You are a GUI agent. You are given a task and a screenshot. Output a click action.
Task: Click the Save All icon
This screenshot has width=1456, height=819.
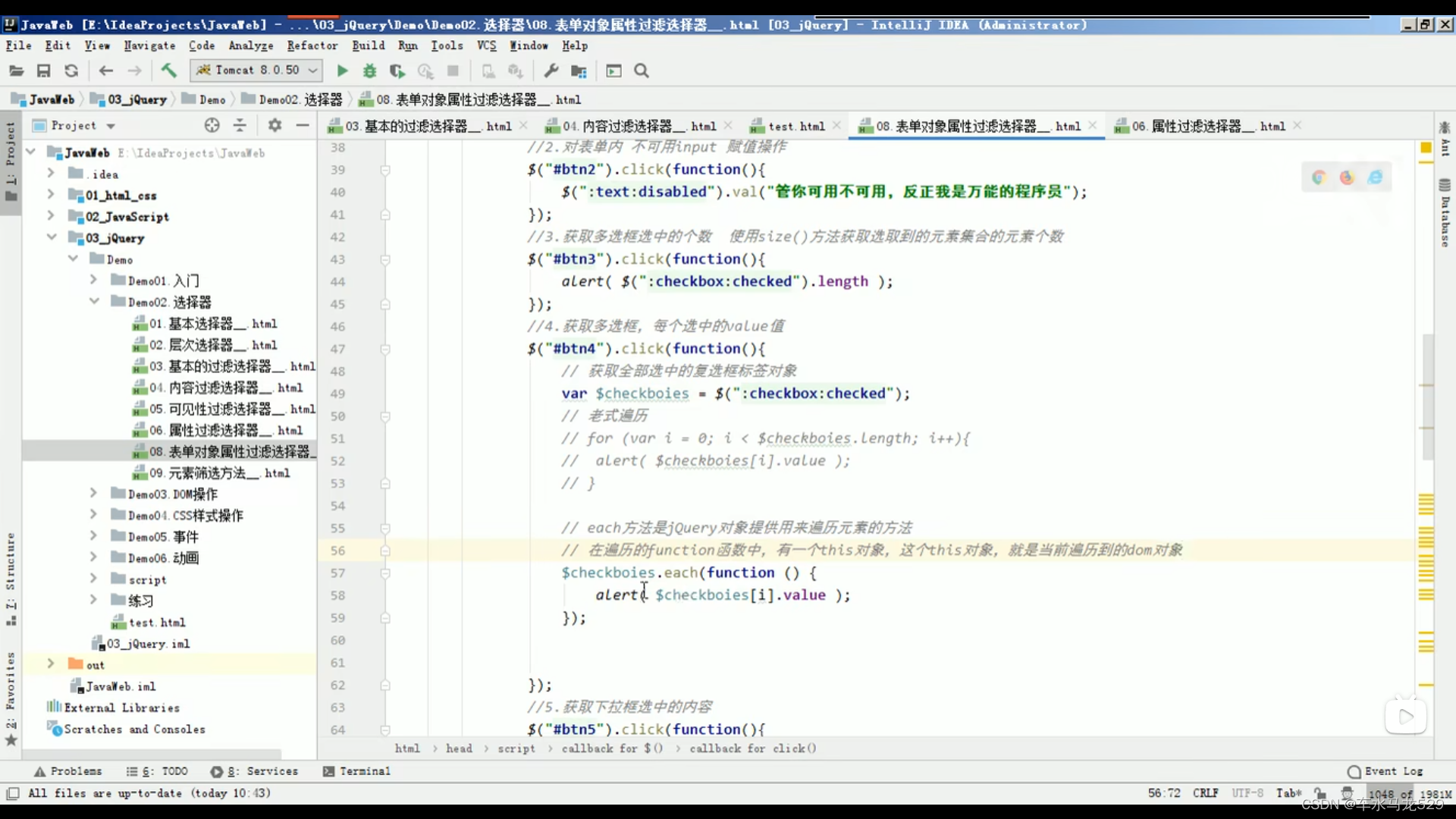(x=44, y=71)
